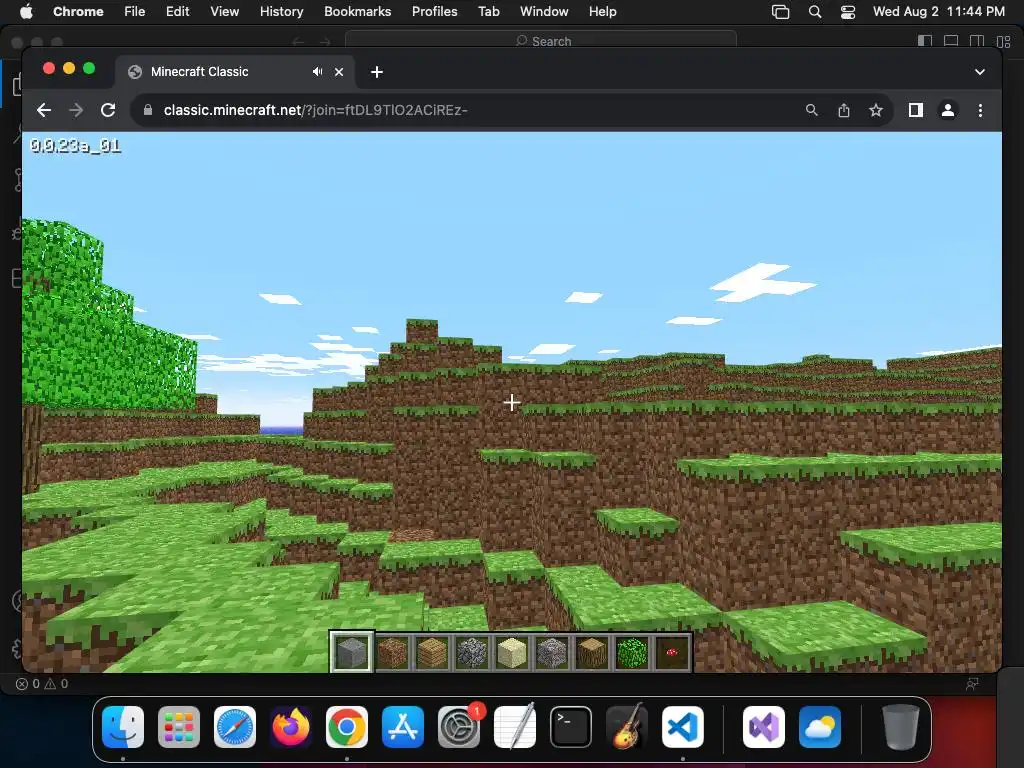Select the wooden planks block in hotbar

(x=432, y=652)
